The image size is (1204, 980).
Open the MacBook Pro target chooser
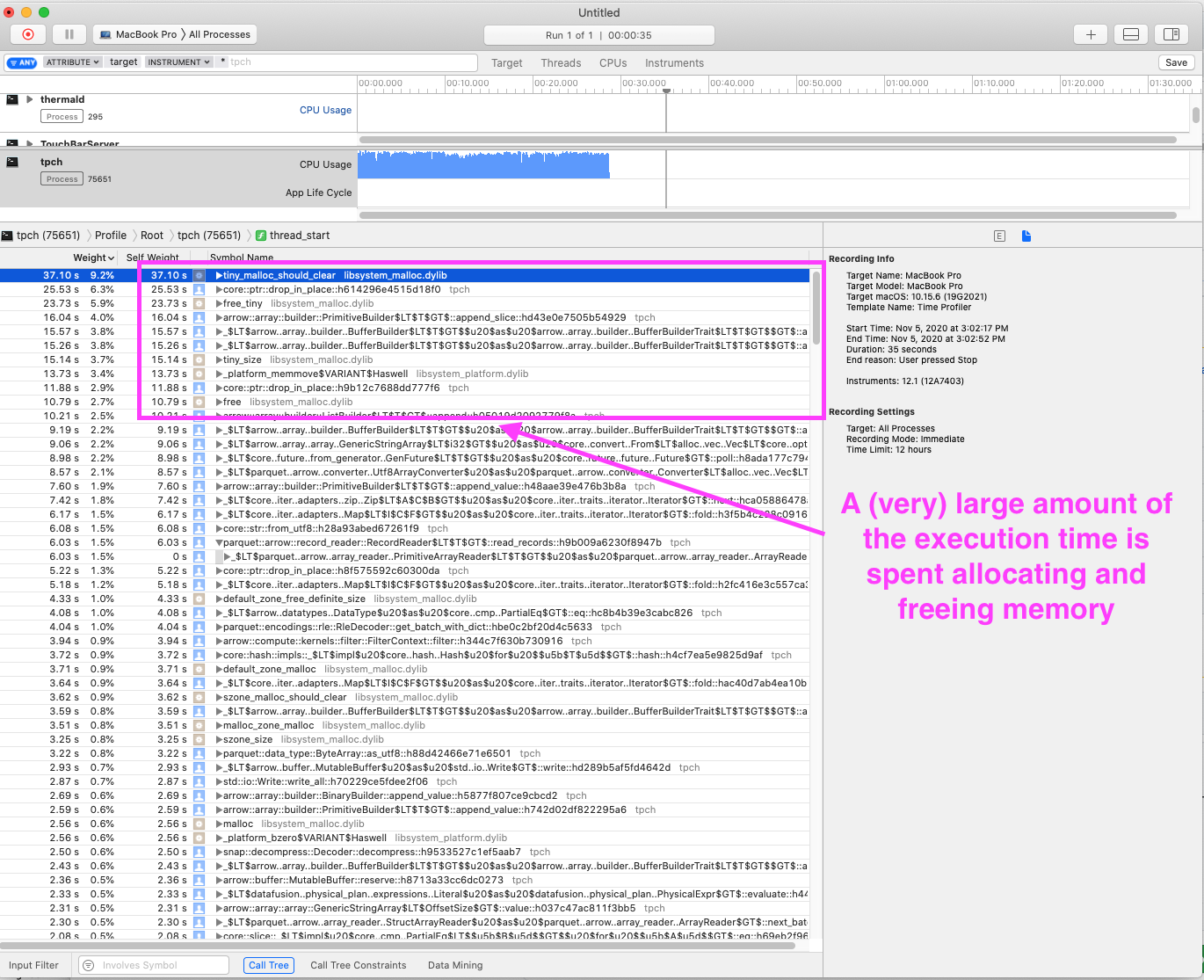[x=138, y=34]
